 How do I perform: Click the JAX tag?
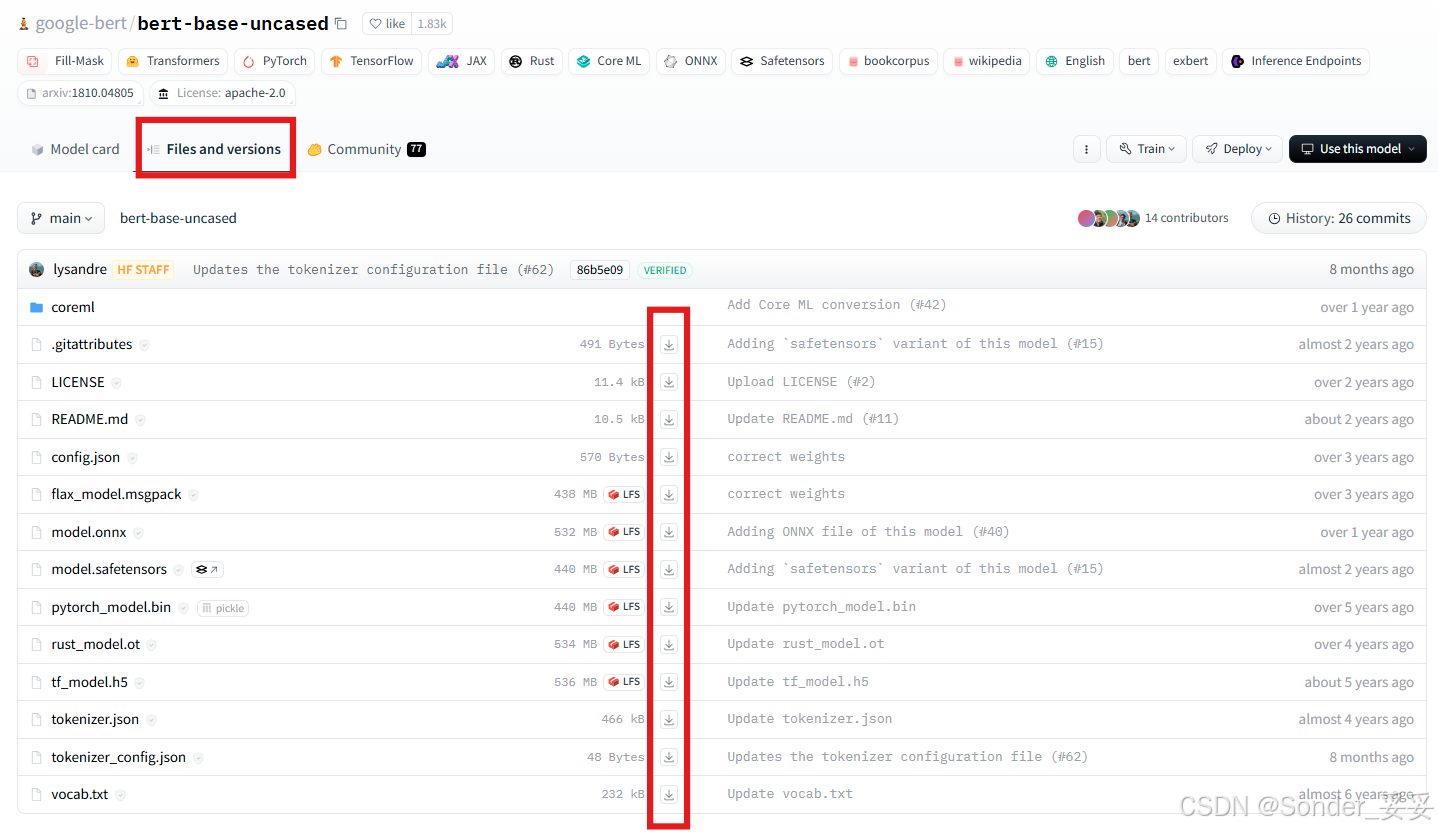pyautogui.click(x=462, y=61)
